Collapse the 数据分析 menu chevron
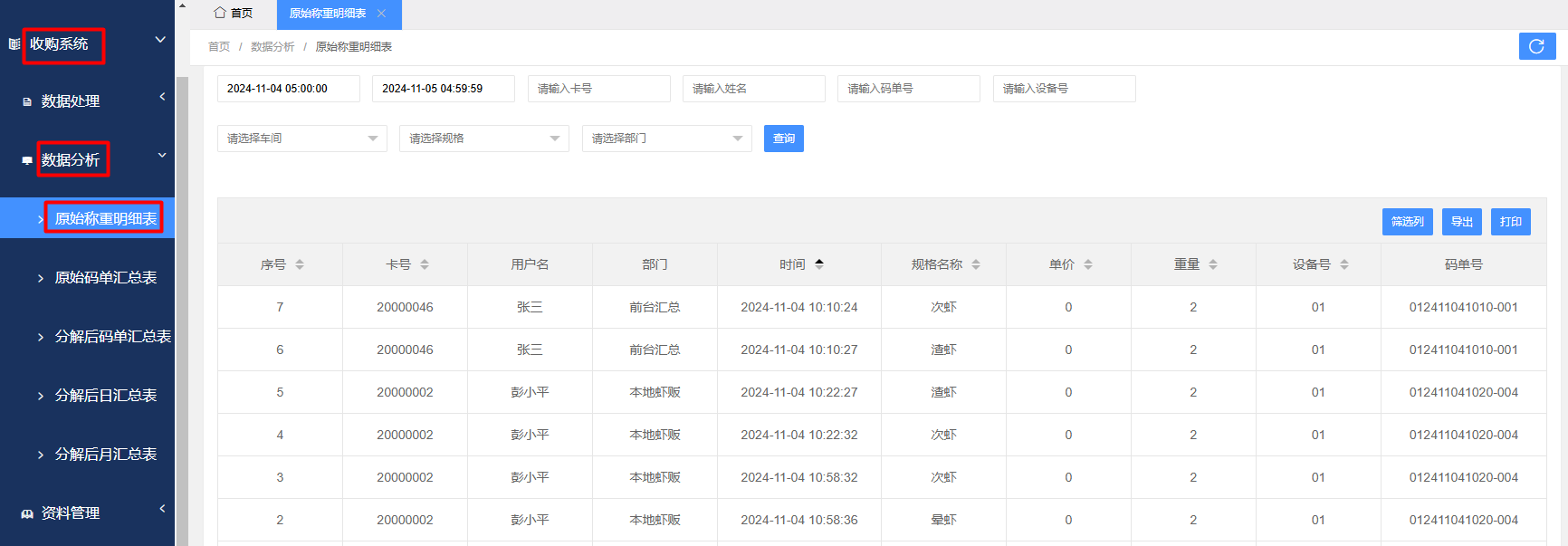The image size is (1568, 546). pyautogui.click(x=162, y=155)
